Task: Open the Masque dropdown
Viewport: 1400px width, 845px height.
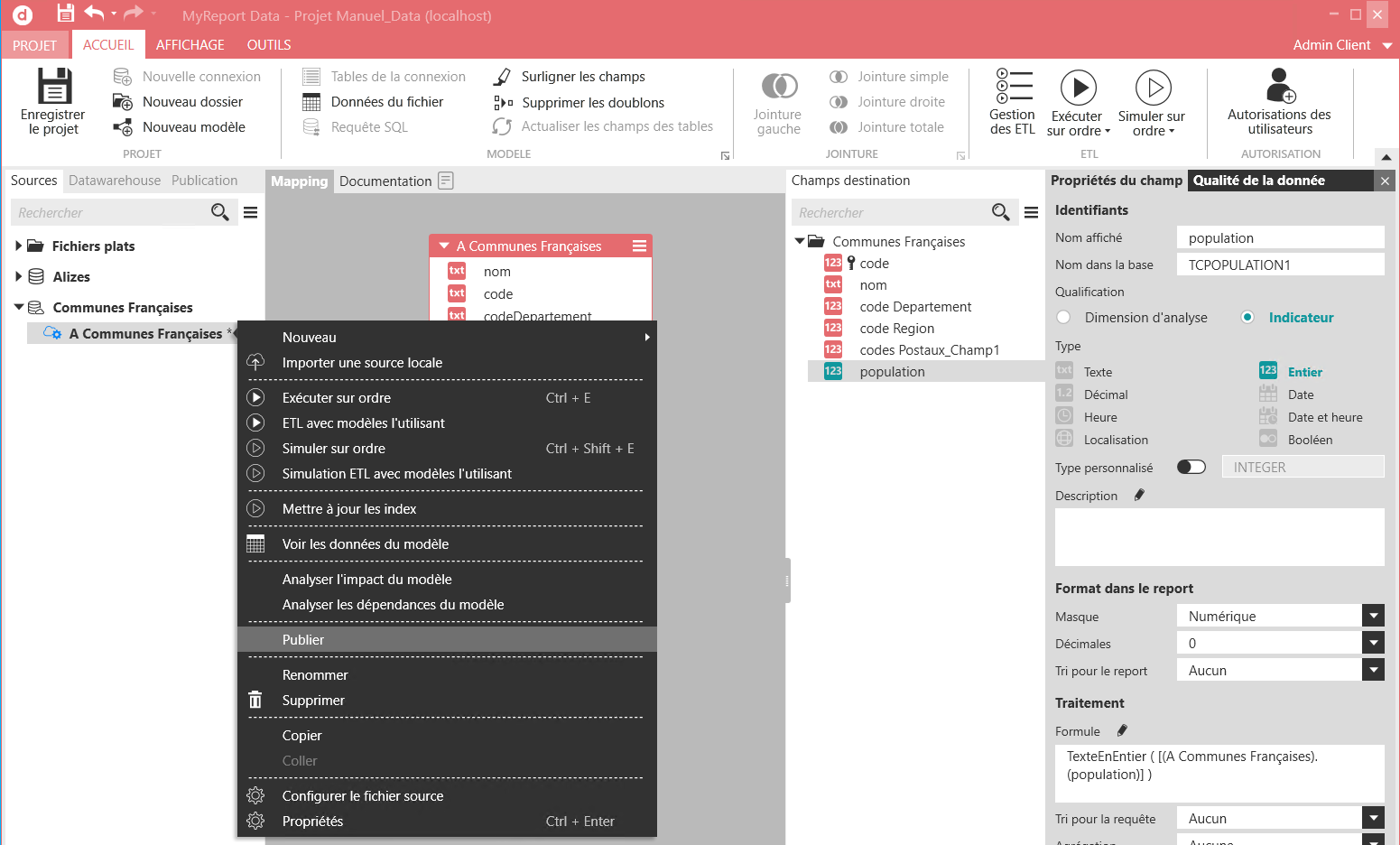Action: [1373, 616]
